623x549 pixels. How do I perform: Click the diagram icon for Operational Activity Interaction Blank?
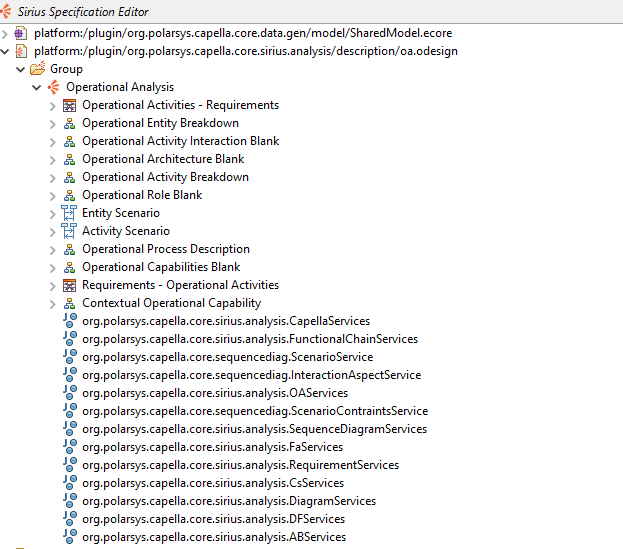70,141
